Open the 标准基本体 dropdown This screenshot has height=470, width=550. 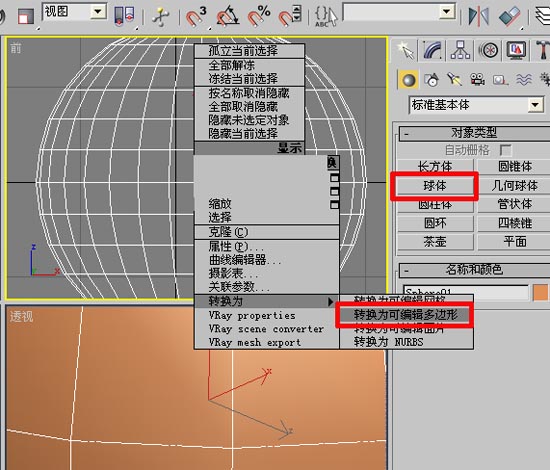pos(535,105)
